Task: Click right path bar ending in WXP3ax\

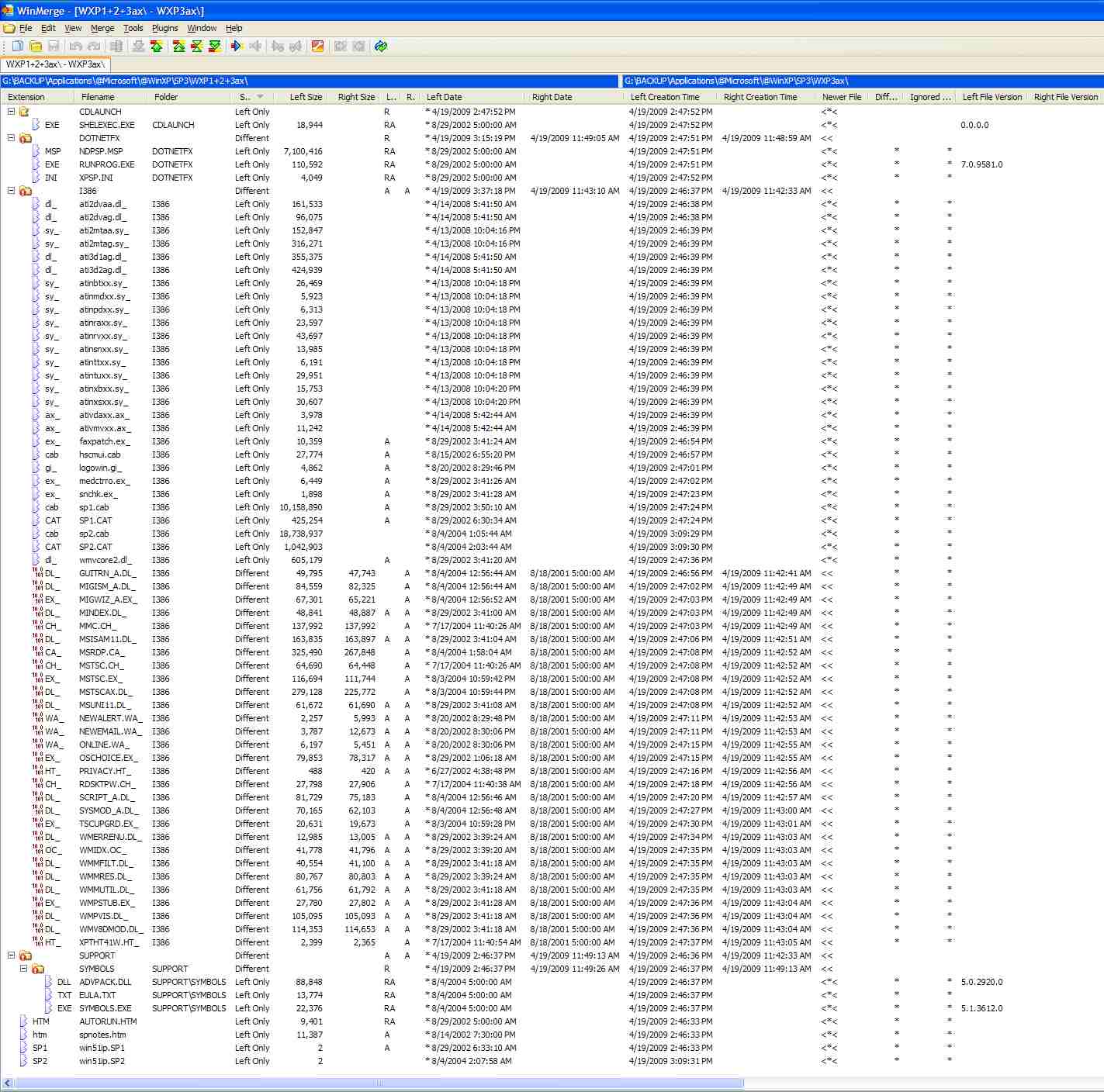Action: tap(863, 81)
